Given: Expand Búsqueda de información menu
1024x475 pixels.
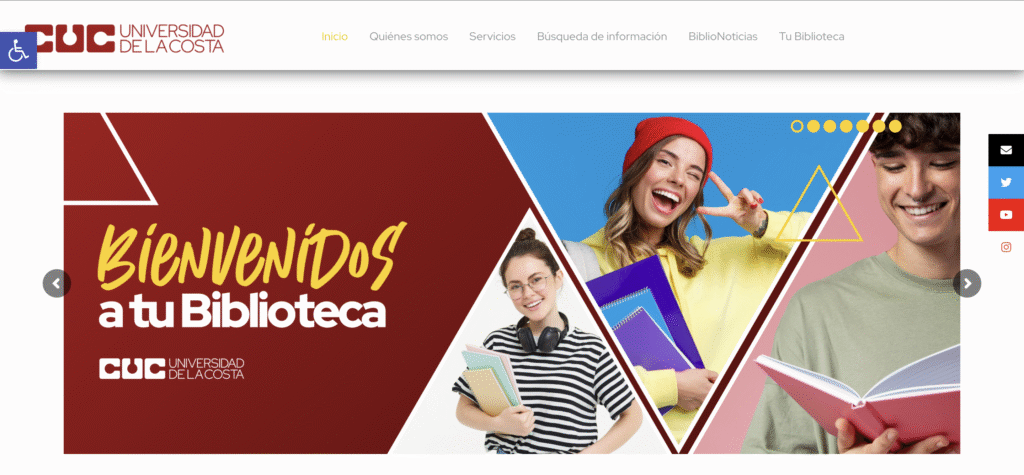Looking at the screenshot, I should tap(601, 37).
